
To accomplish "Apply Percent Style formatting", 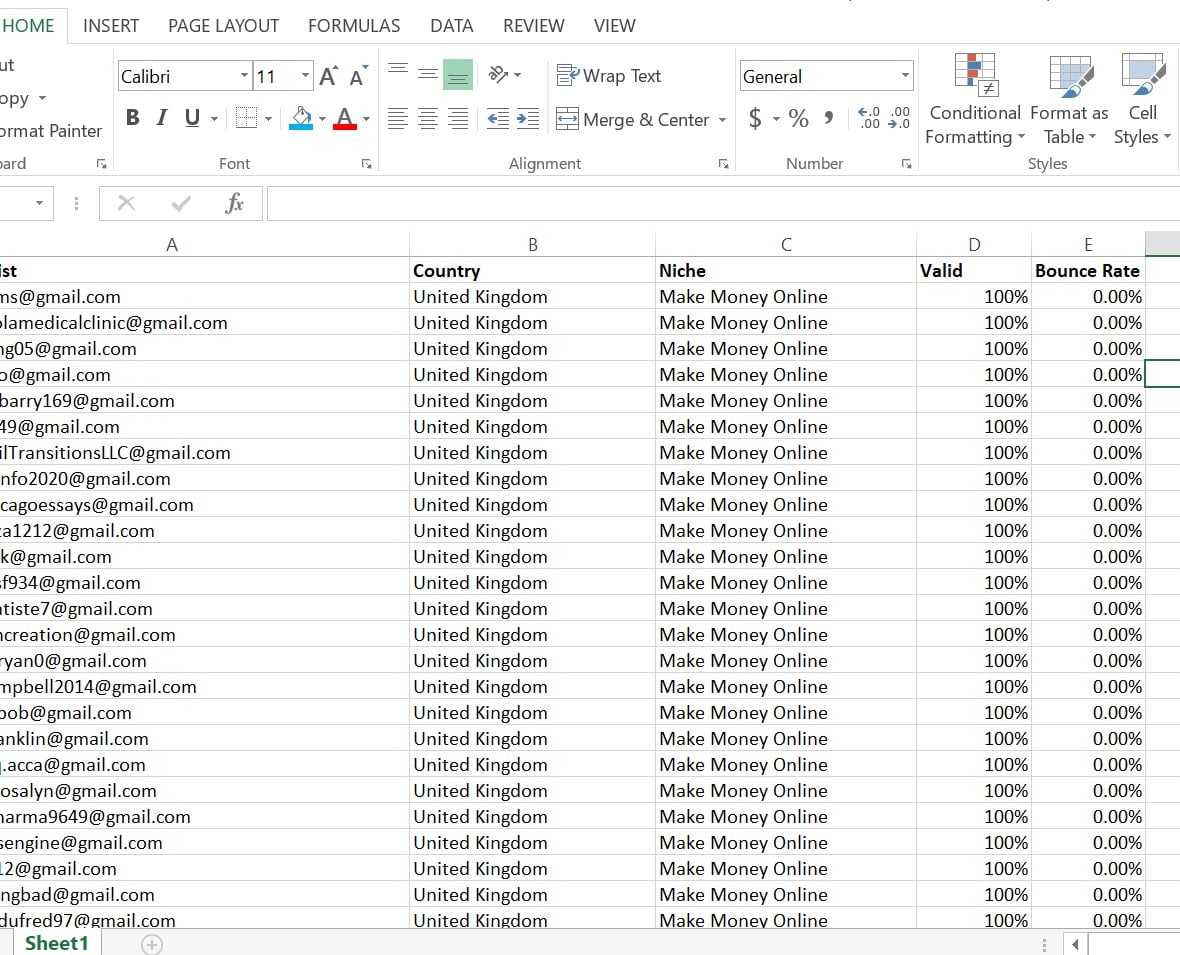I will coord(798,118).
